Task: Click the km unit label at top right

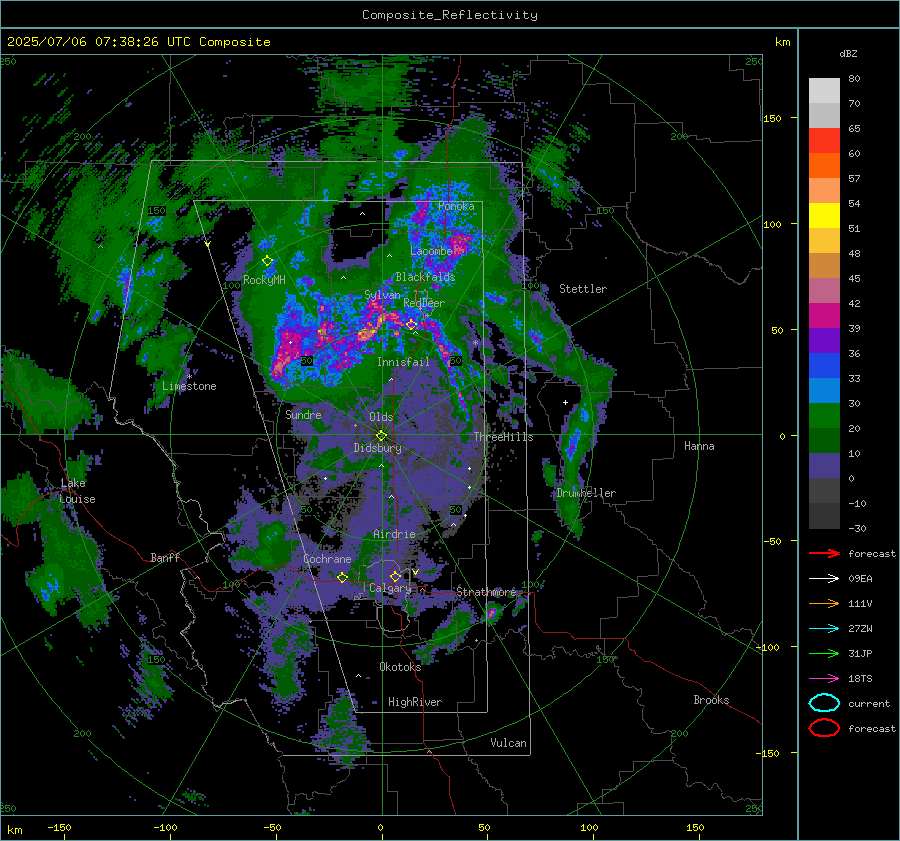Action: coord(782,41)
